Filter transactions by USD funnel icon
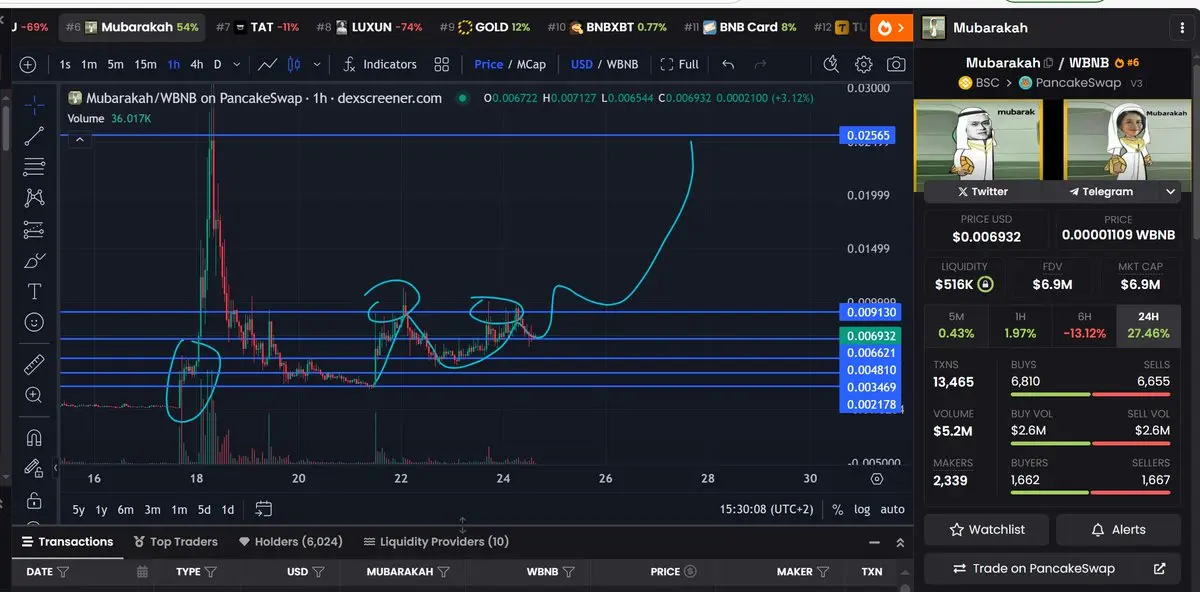1200x592 pixels. 318,572
